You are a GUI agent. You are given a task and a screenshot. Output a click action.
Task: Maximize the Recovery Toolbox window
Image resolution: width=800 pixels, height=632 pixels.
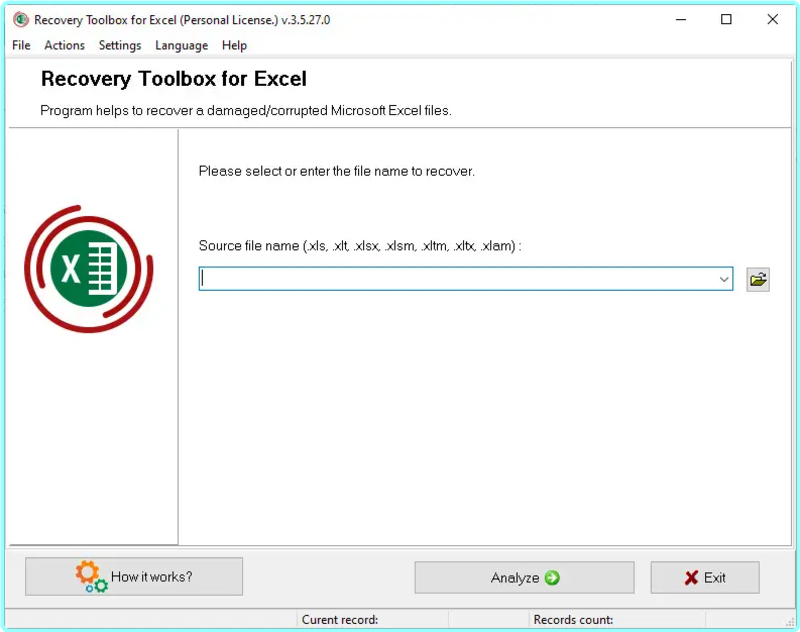[726, 20]
